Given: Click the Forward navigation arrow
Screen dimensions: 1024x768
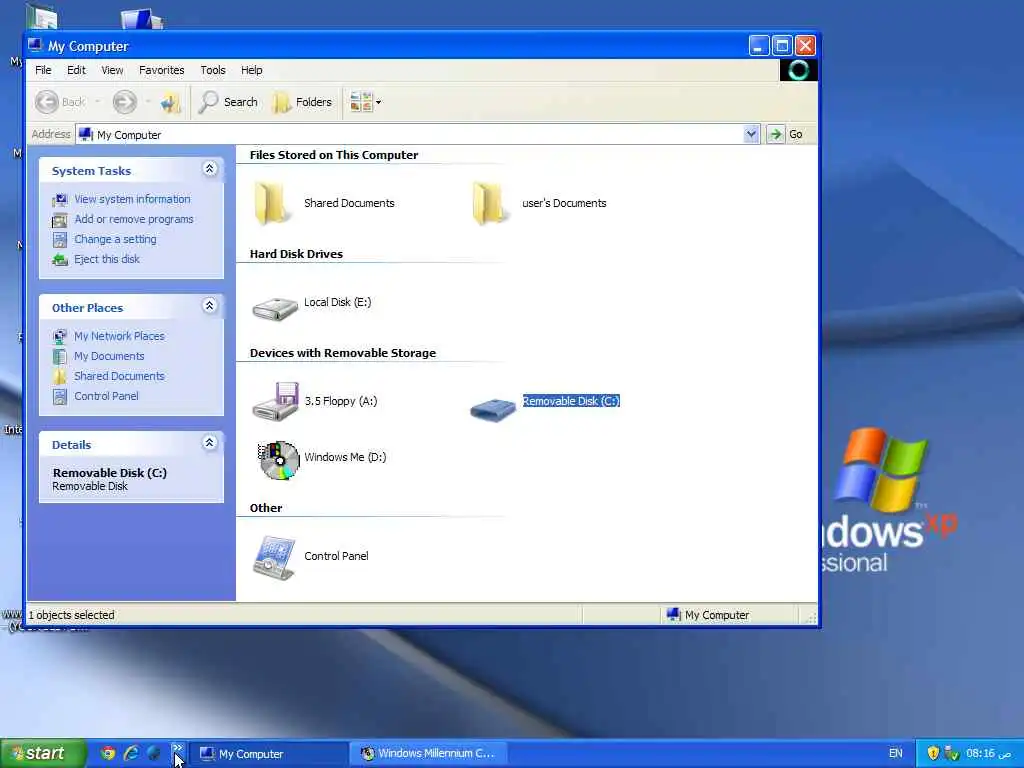Looking at the screenshot, I should point(125,102).
